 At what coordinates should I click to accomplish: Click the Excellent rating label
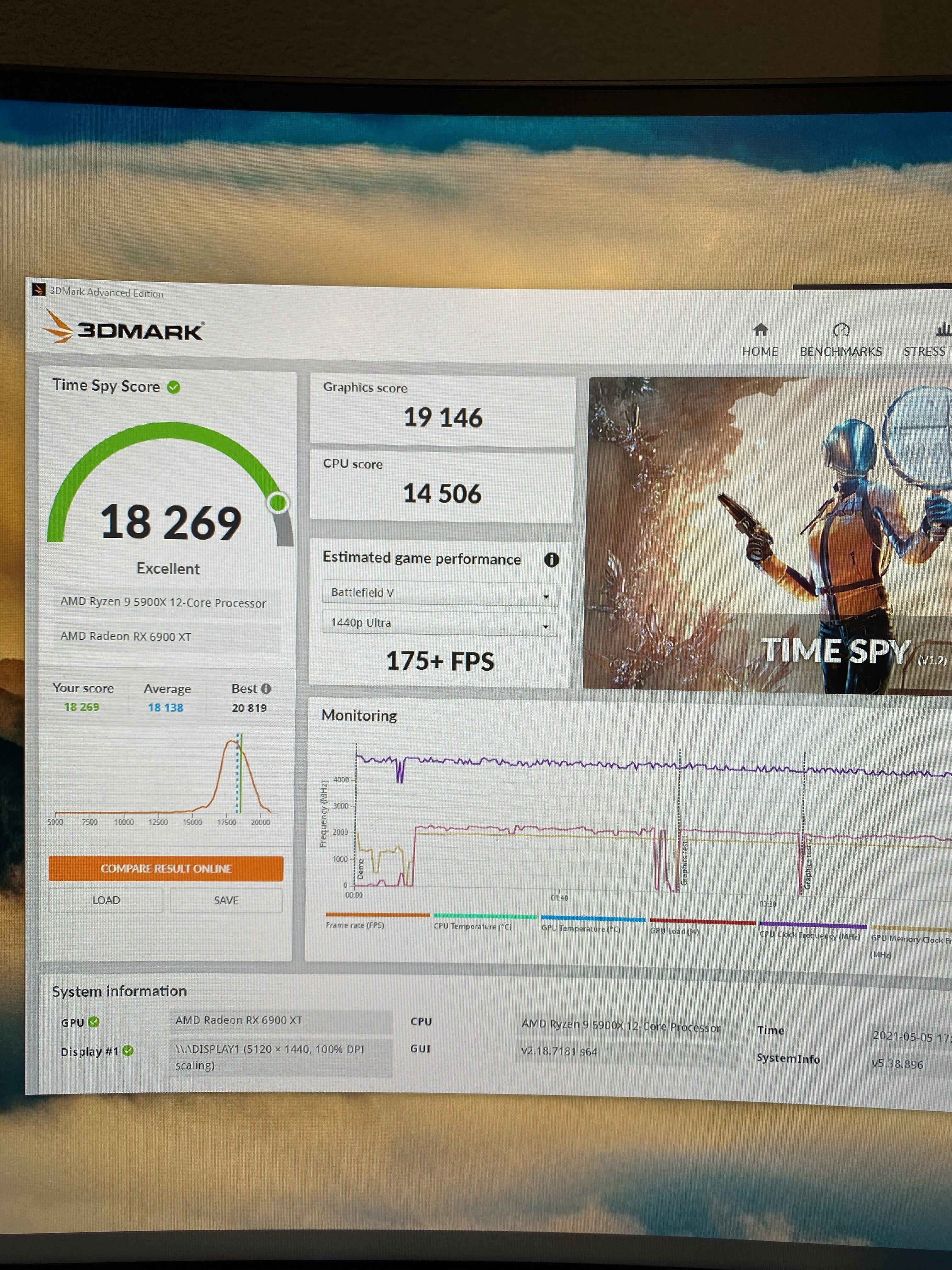168,569
